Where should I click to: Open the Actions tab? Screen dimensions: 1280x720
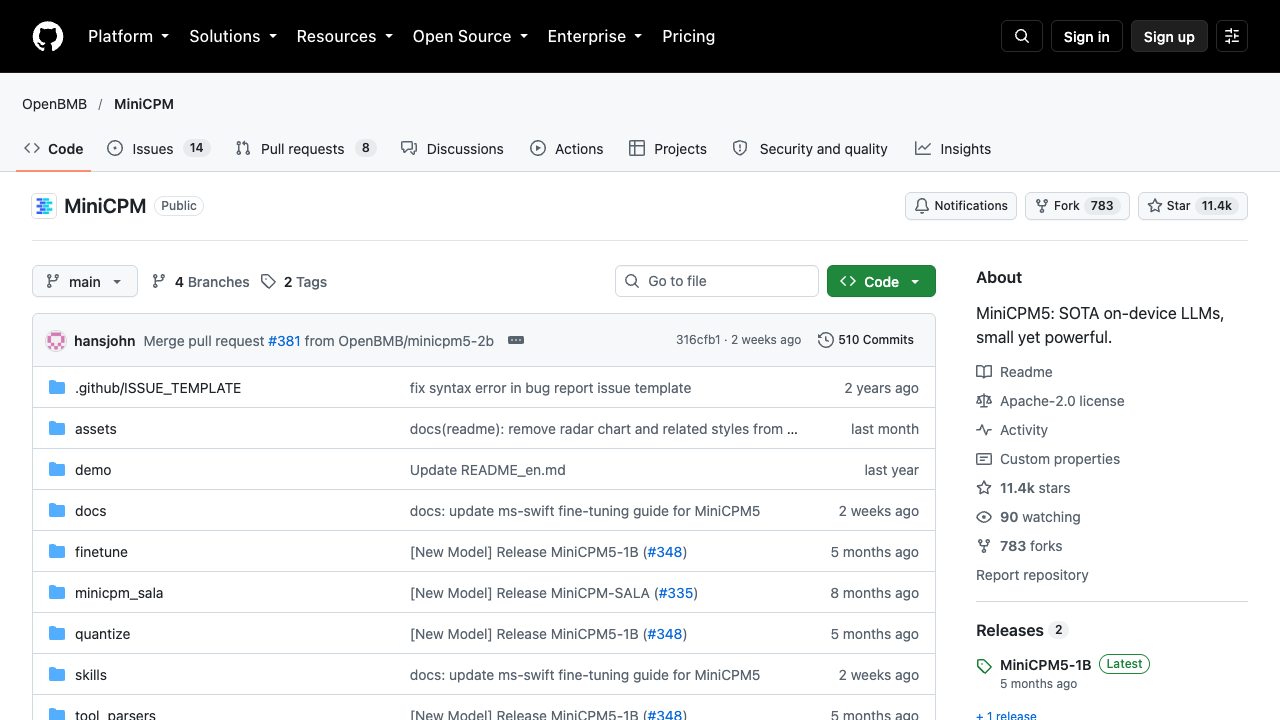567,148
